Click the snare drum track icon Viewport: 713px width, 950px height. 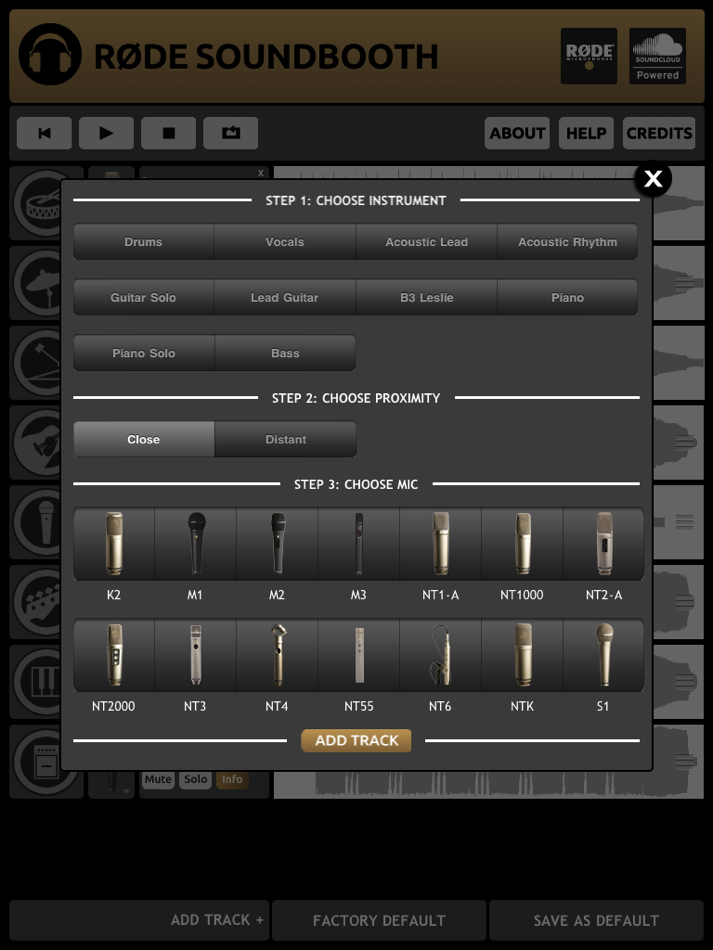point(35,204)
